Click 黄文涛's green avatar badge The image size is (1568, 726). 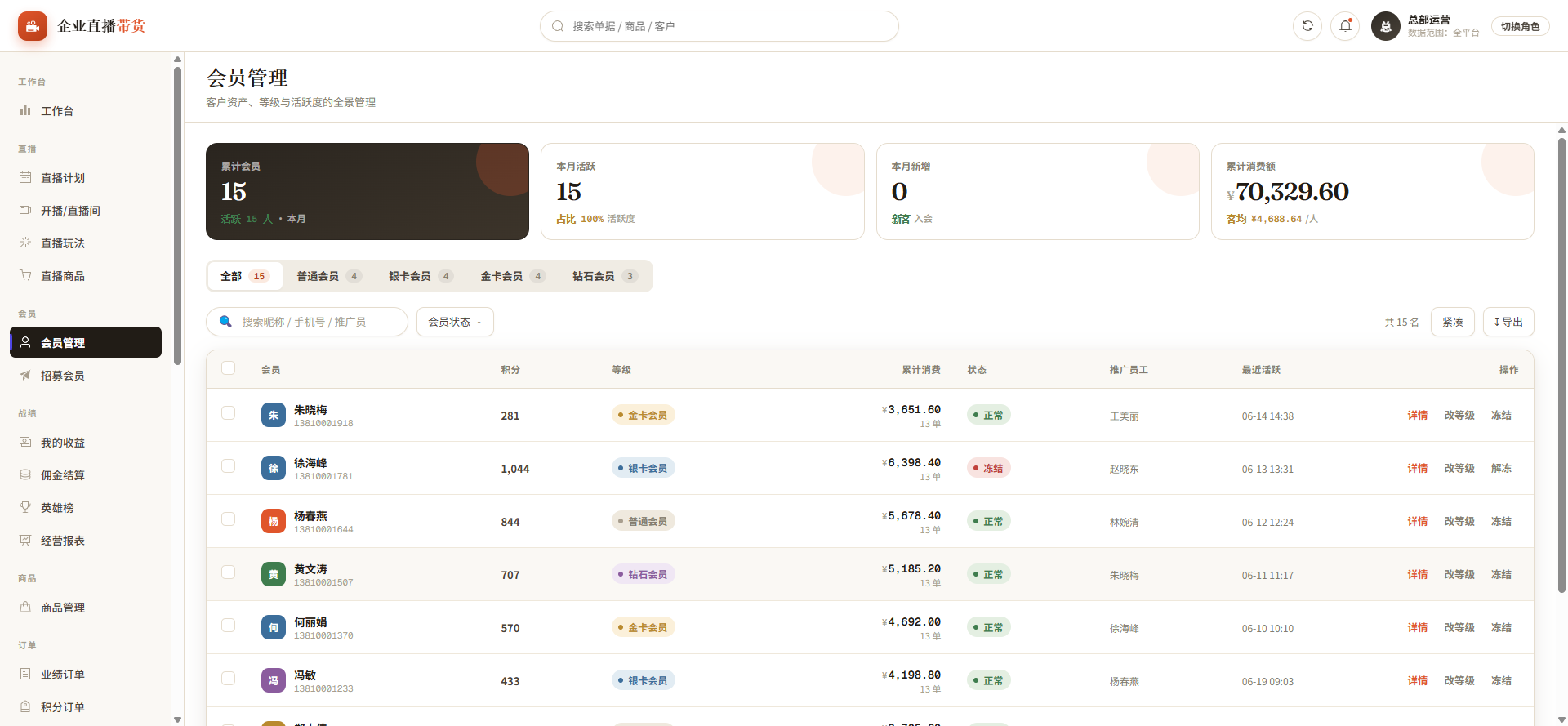[274, 574]
